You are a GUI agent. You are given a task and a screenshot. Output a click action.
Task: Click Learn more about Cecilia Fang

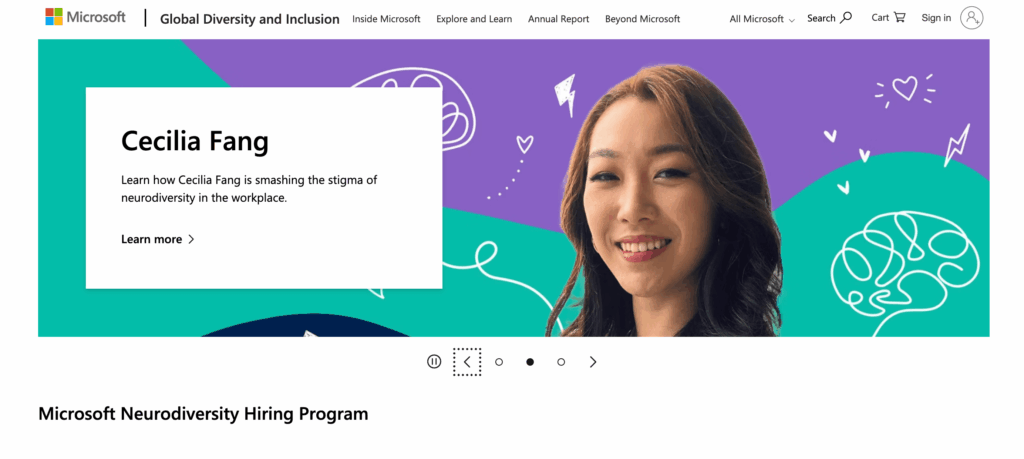pyautogui.click(x=158, y=239)
